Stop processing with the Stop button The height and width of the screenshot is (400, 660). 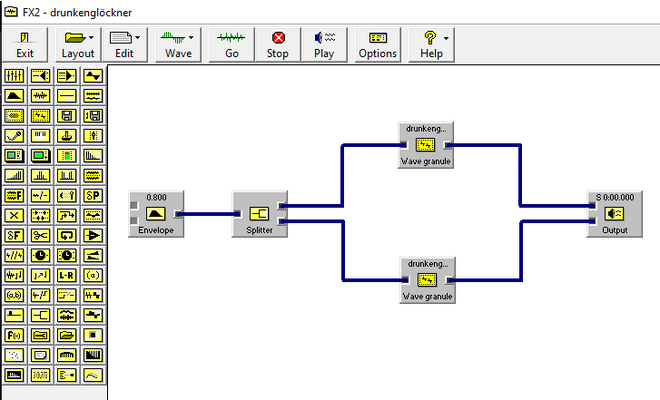278,45
